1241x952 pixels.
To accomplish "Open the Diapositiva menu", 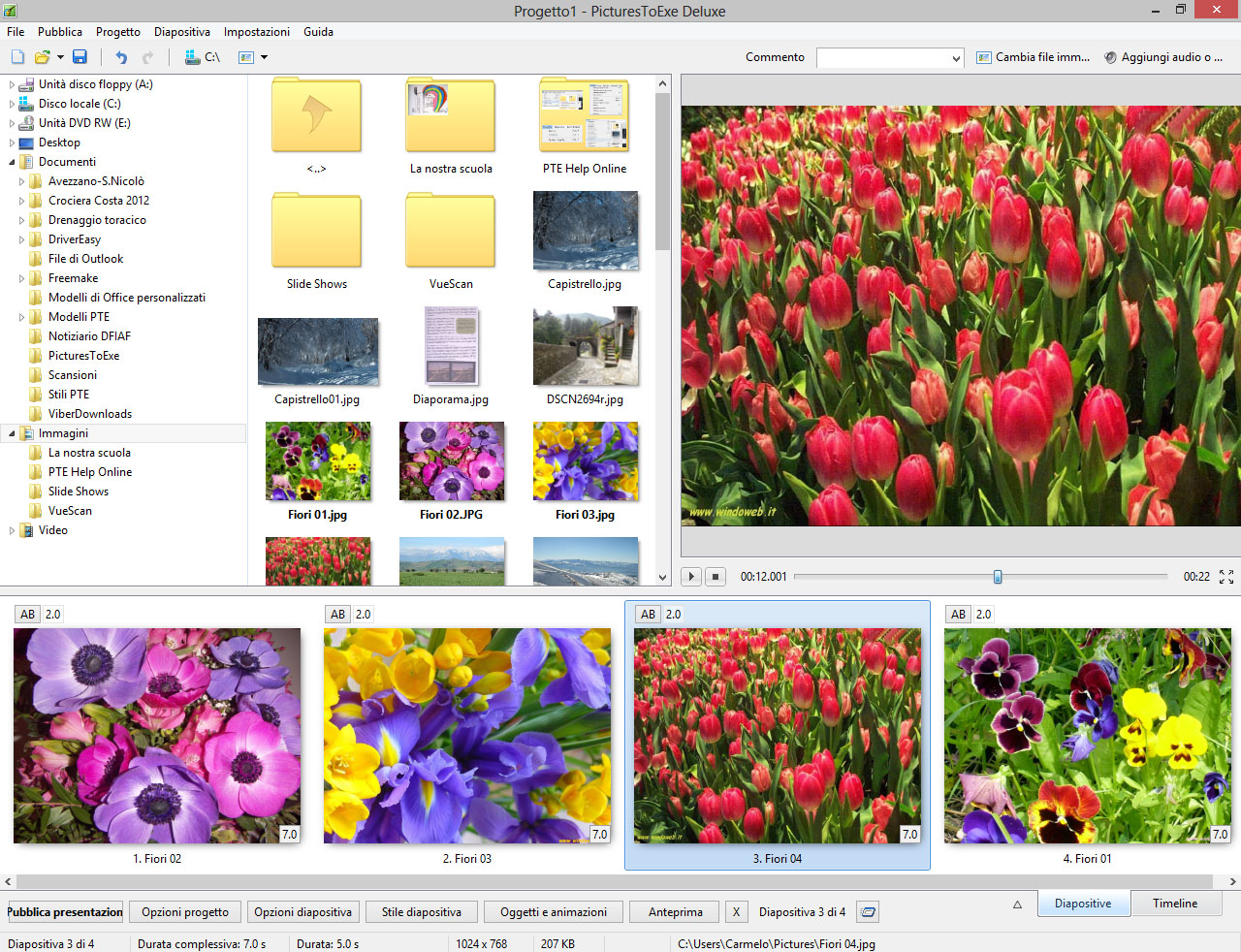I will tap(181, 32).
